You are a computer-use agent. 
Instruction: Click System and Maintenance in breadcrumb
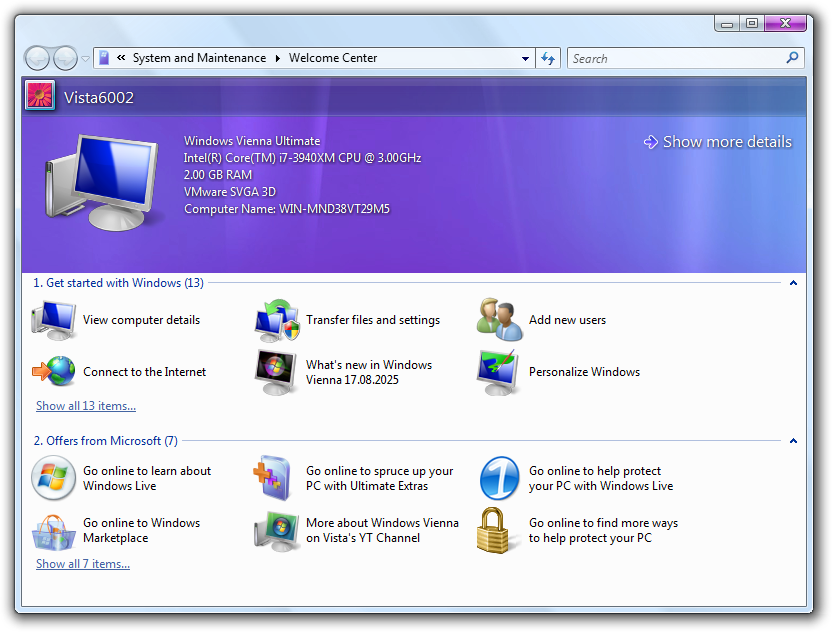[199, 58]
